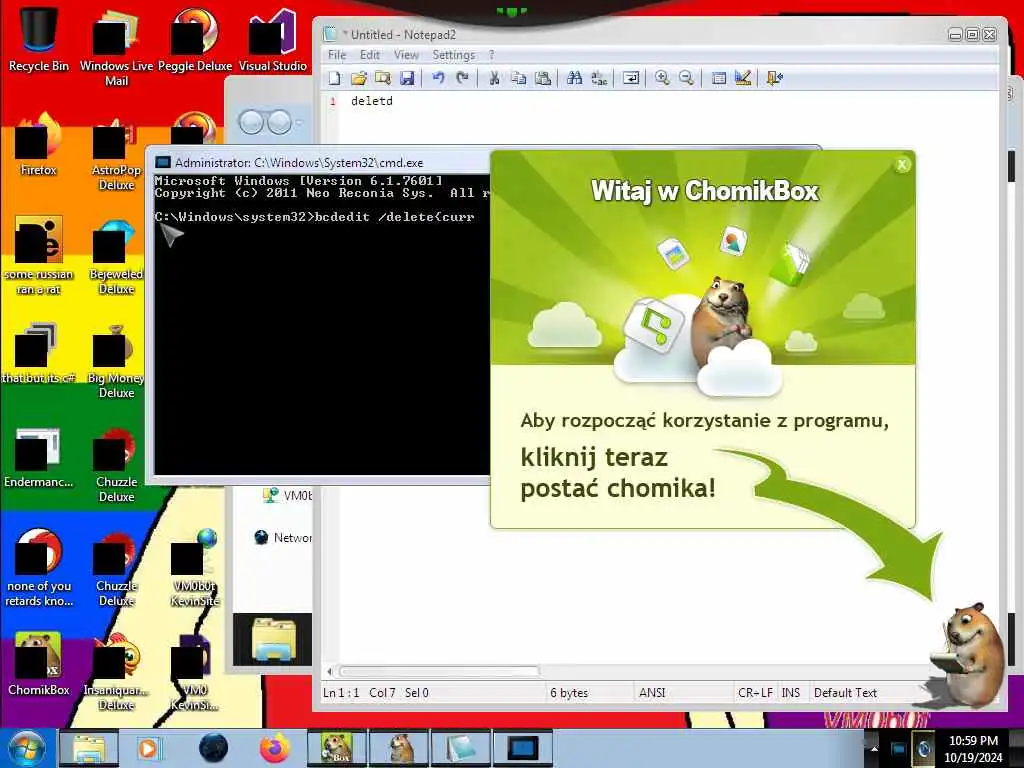Click the Ln 1:1 status bar entry
The image size is (1024, 768).
coord(341,693)
